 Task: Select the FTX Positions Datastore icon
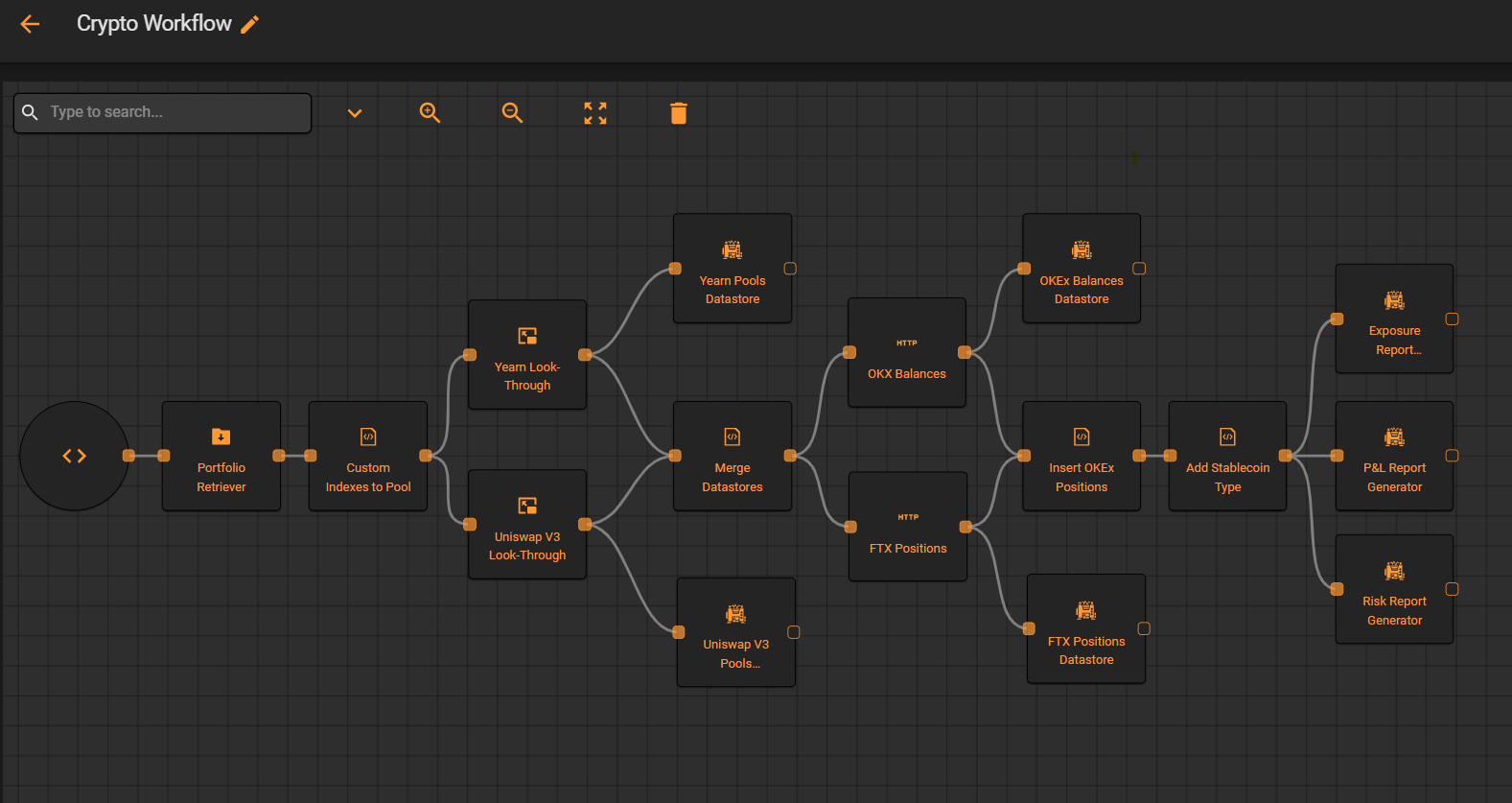[x=1086, y=610]
